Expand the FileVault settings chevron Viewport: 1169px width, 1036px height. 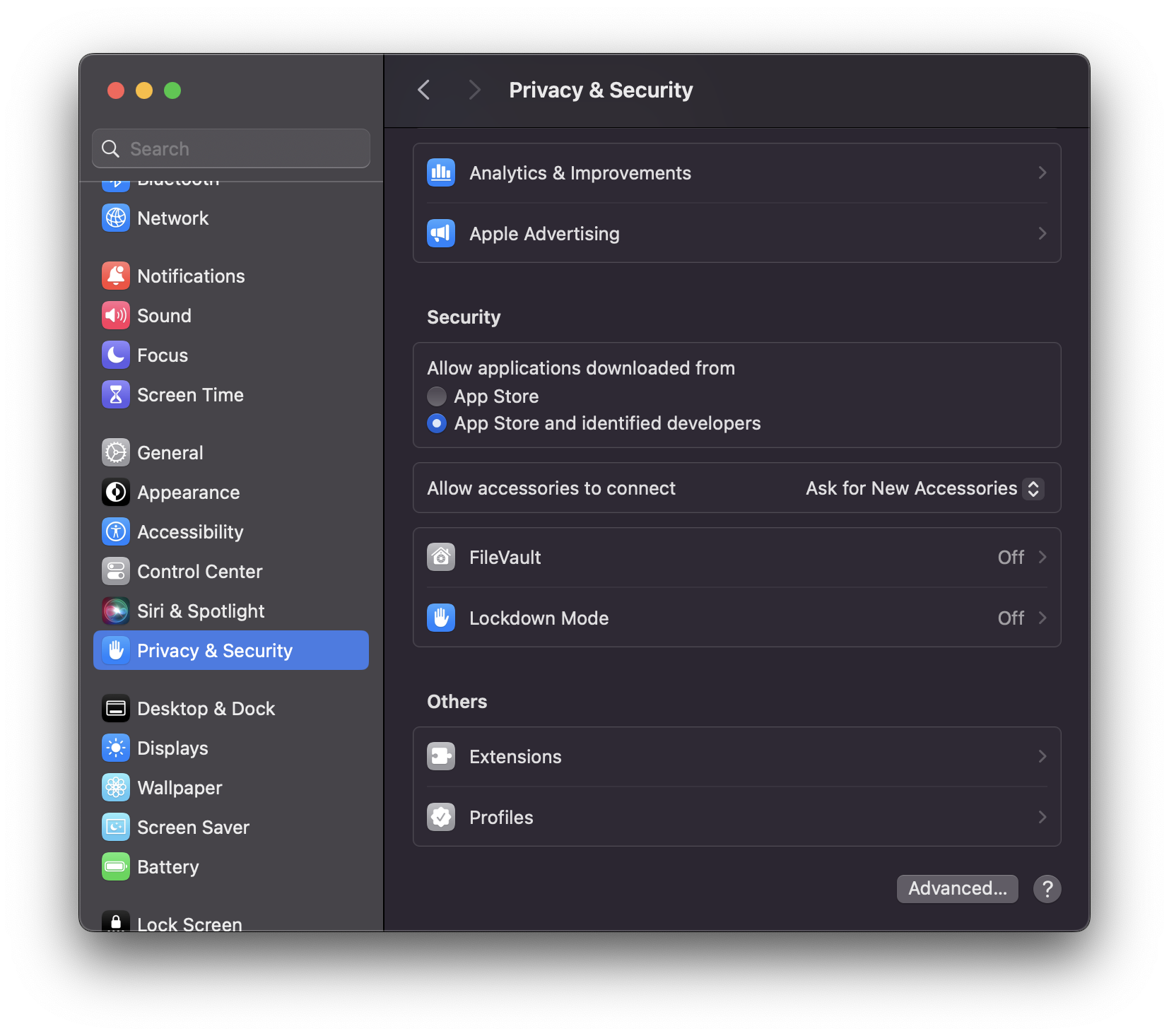1042,558
